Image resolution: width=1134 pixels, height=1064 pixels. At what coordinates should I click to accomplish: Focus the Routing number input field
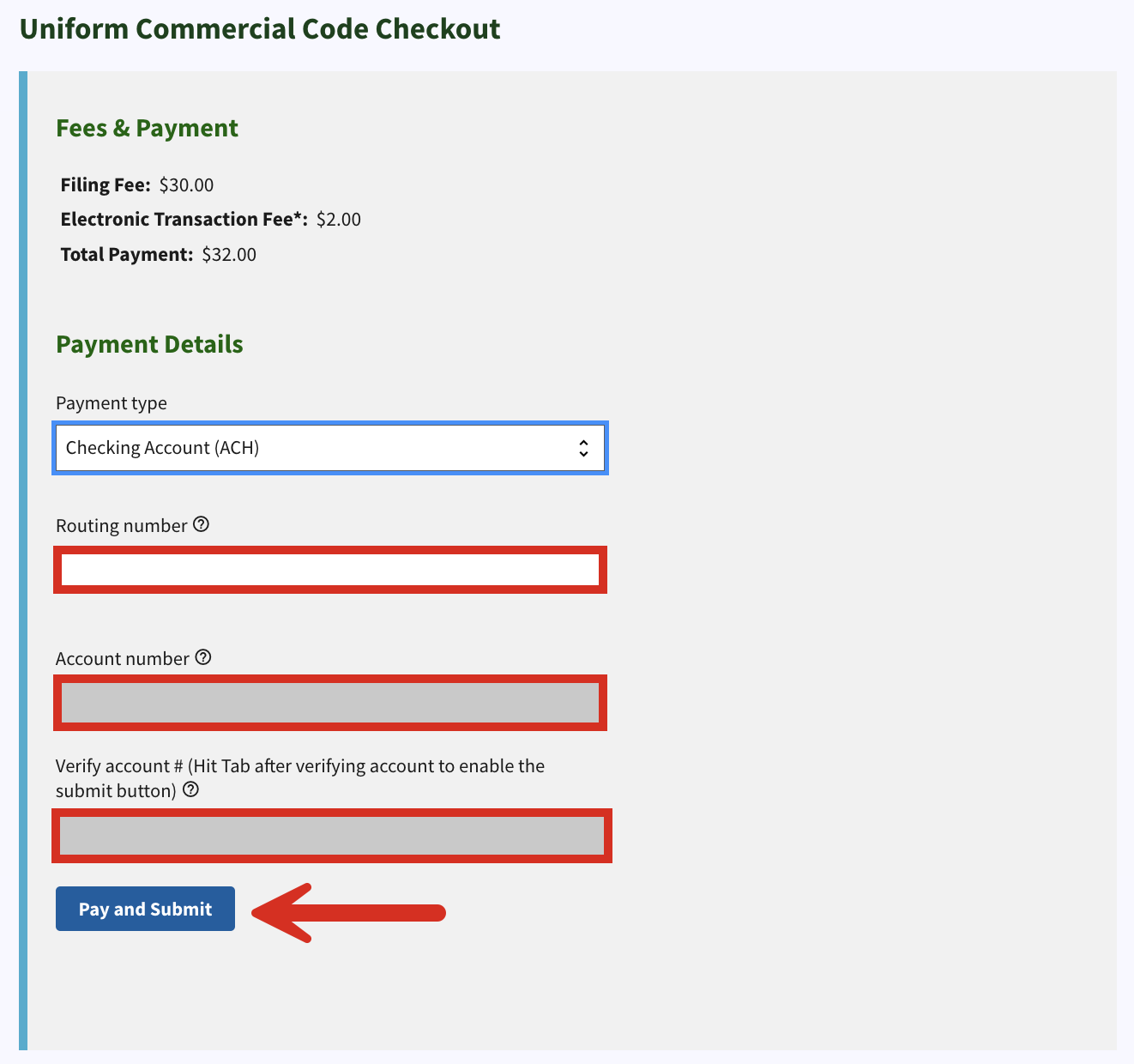(x=330, y=570)
